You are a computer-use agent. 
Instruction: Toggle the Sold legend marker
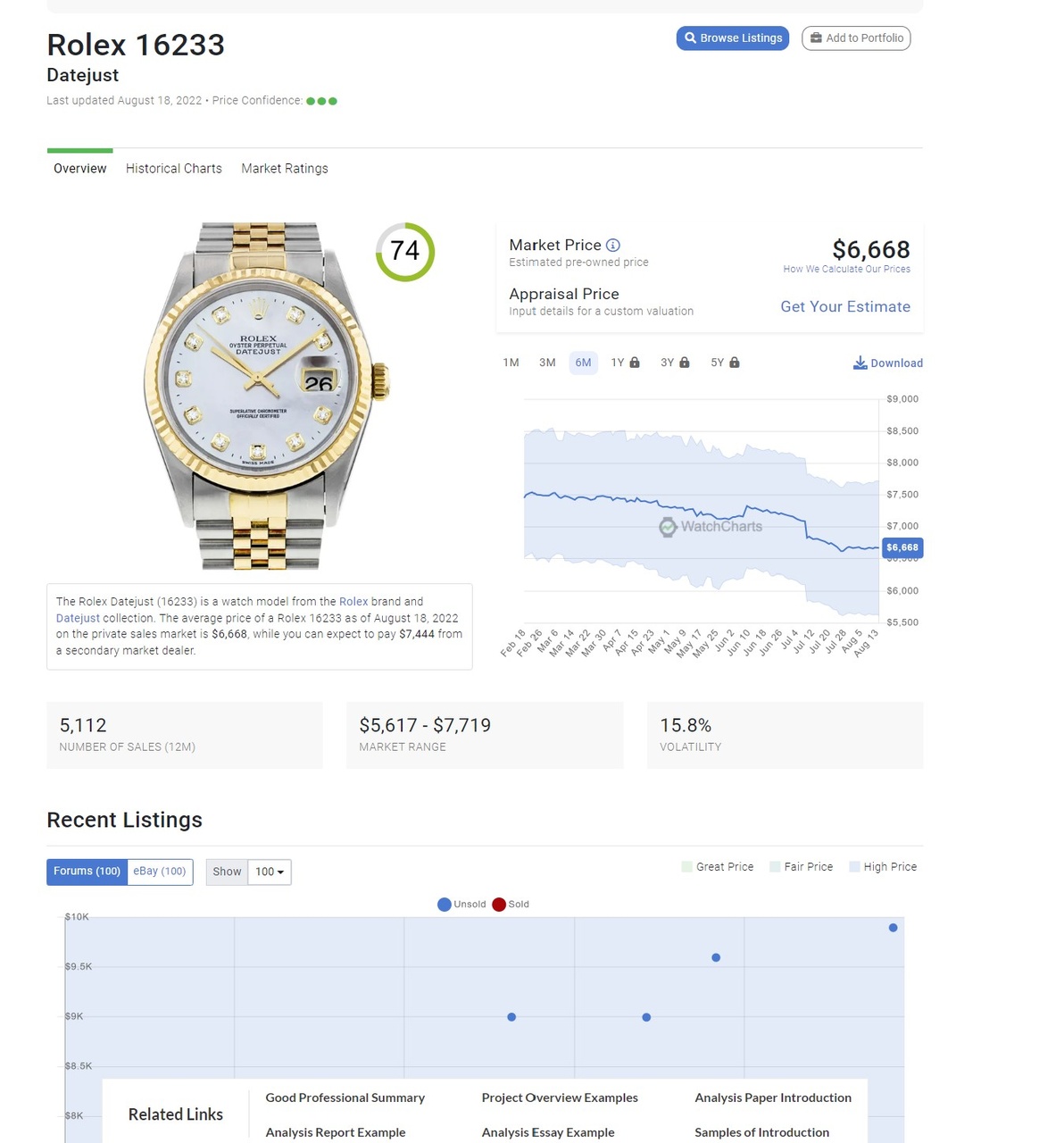(499, 905)
